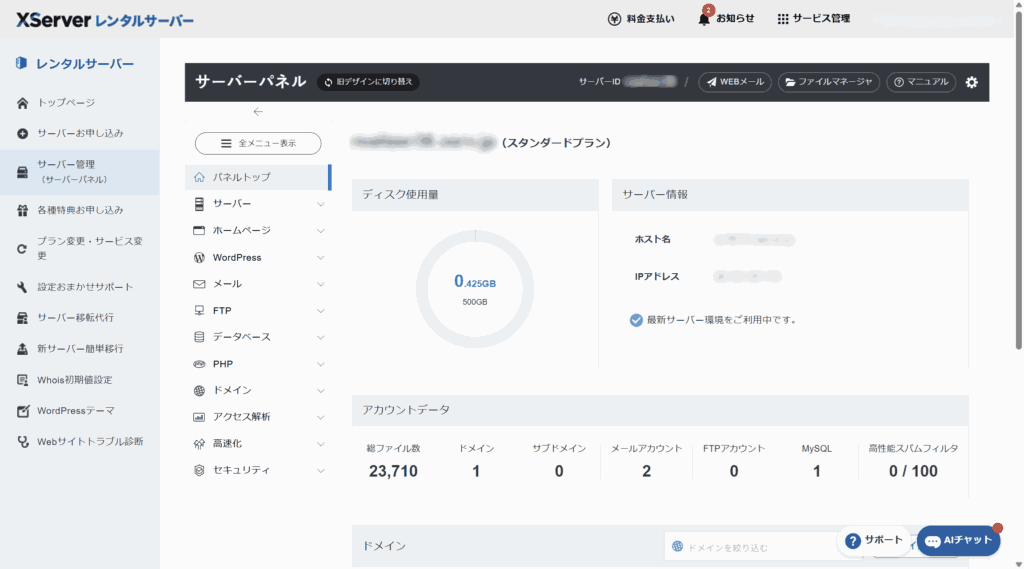The height and width of the screenshot is (569, 1024).
Task: Expand the WordPress menu section
Action: pos(258,257)
